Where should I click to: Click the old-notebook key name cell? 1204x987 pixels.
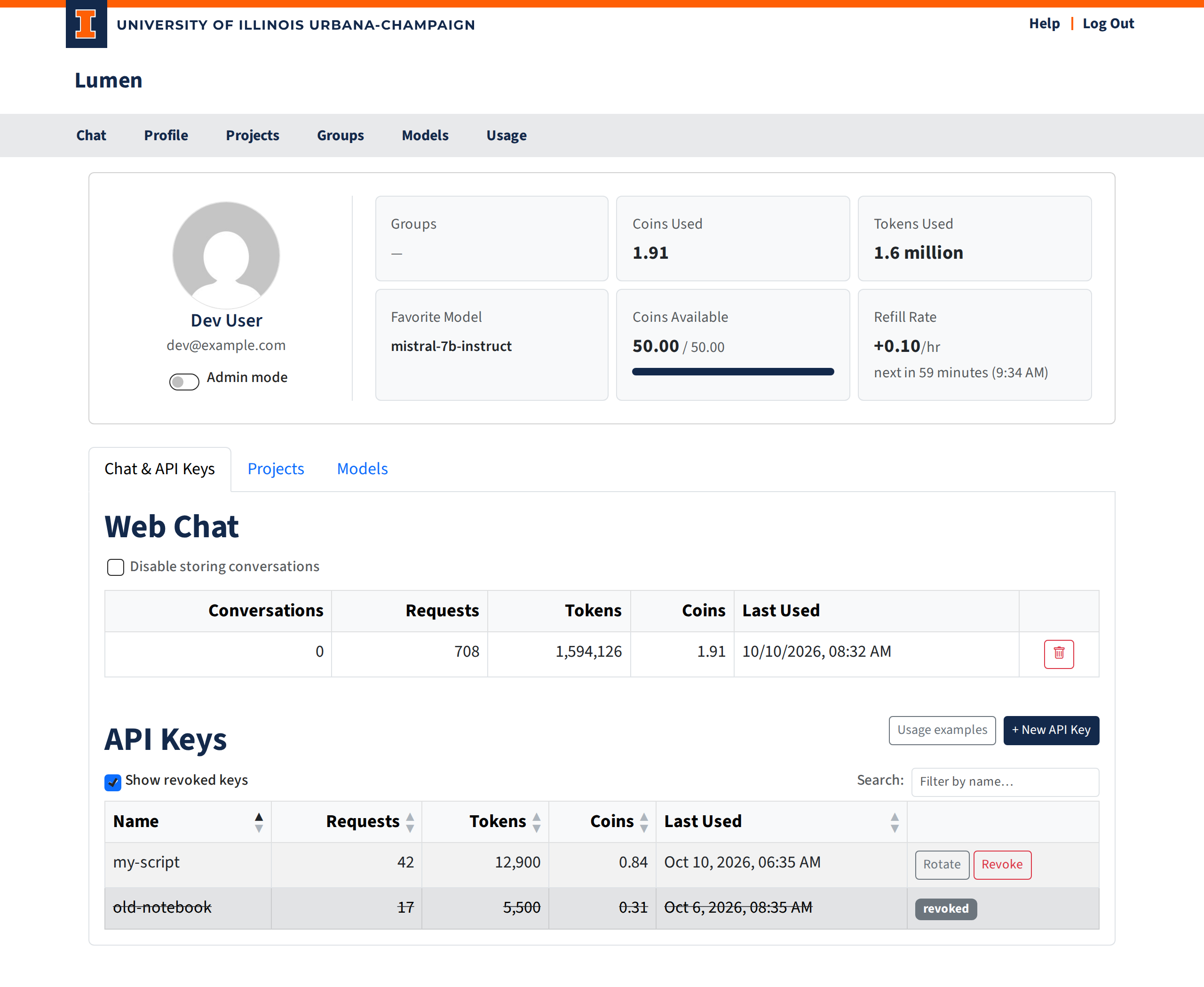[188, 908]
